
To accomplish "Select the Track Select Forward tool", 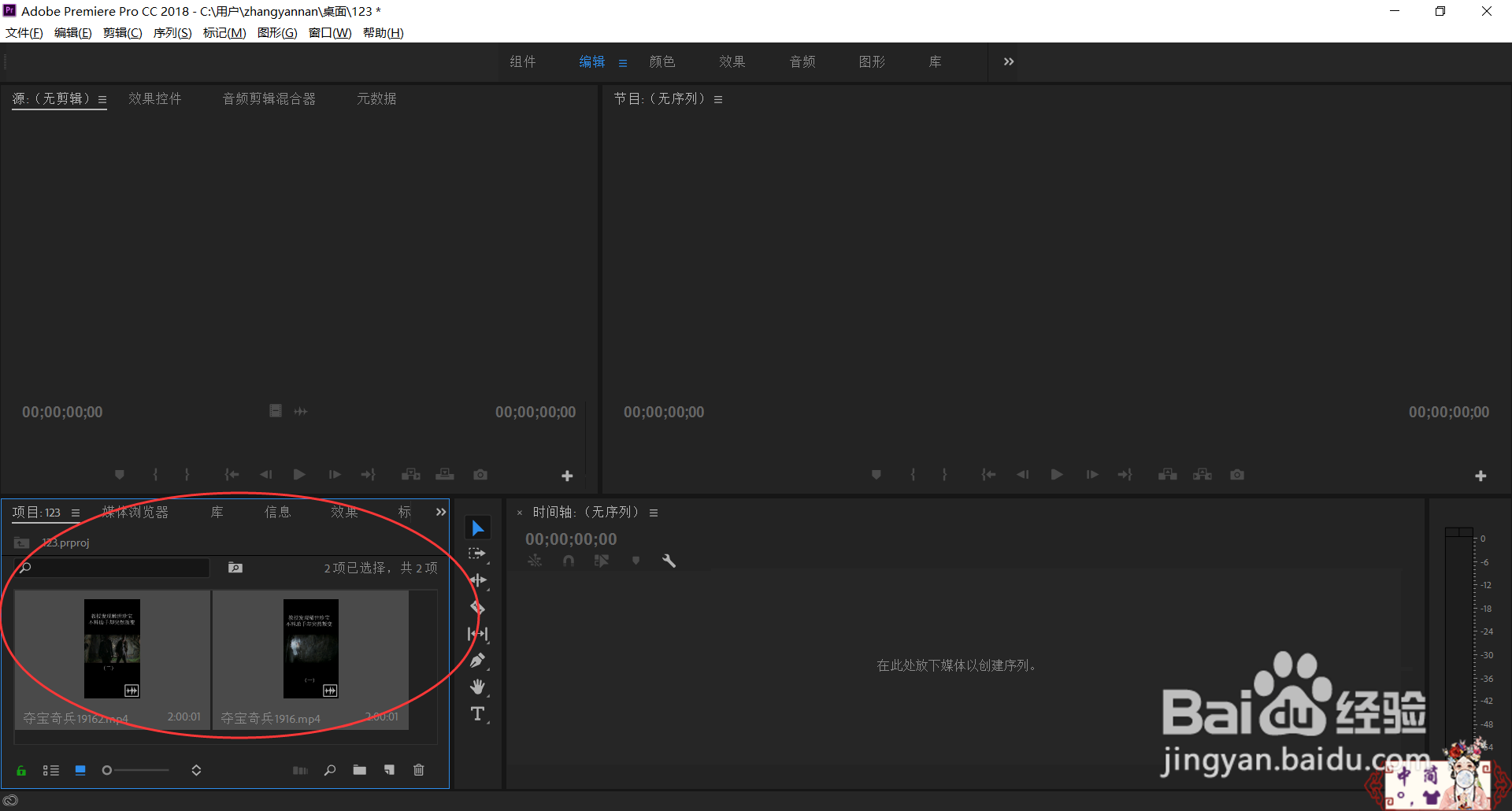I will 477,554.
